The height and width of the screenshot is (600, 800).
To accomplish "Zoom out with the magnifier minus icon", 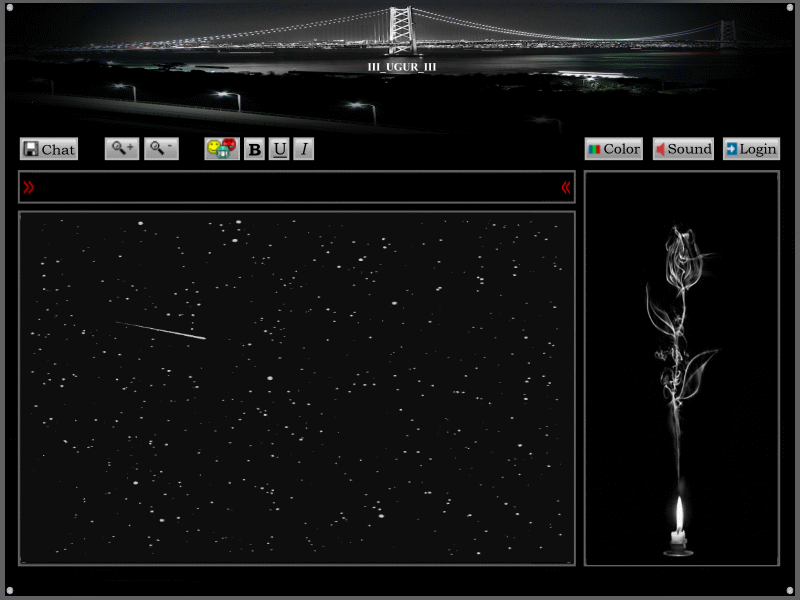I will (x=161, y=149).
